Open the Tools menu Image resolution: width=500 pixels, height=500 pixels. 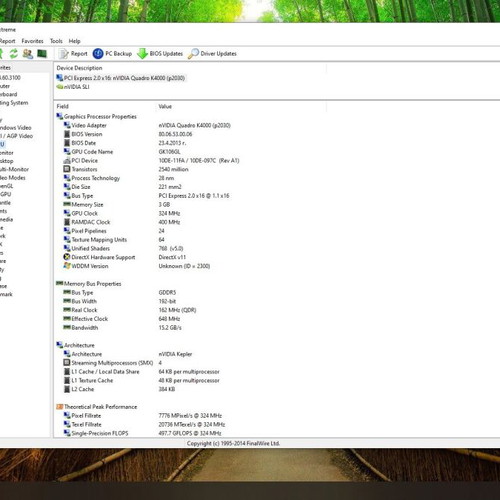coord(56,41)
